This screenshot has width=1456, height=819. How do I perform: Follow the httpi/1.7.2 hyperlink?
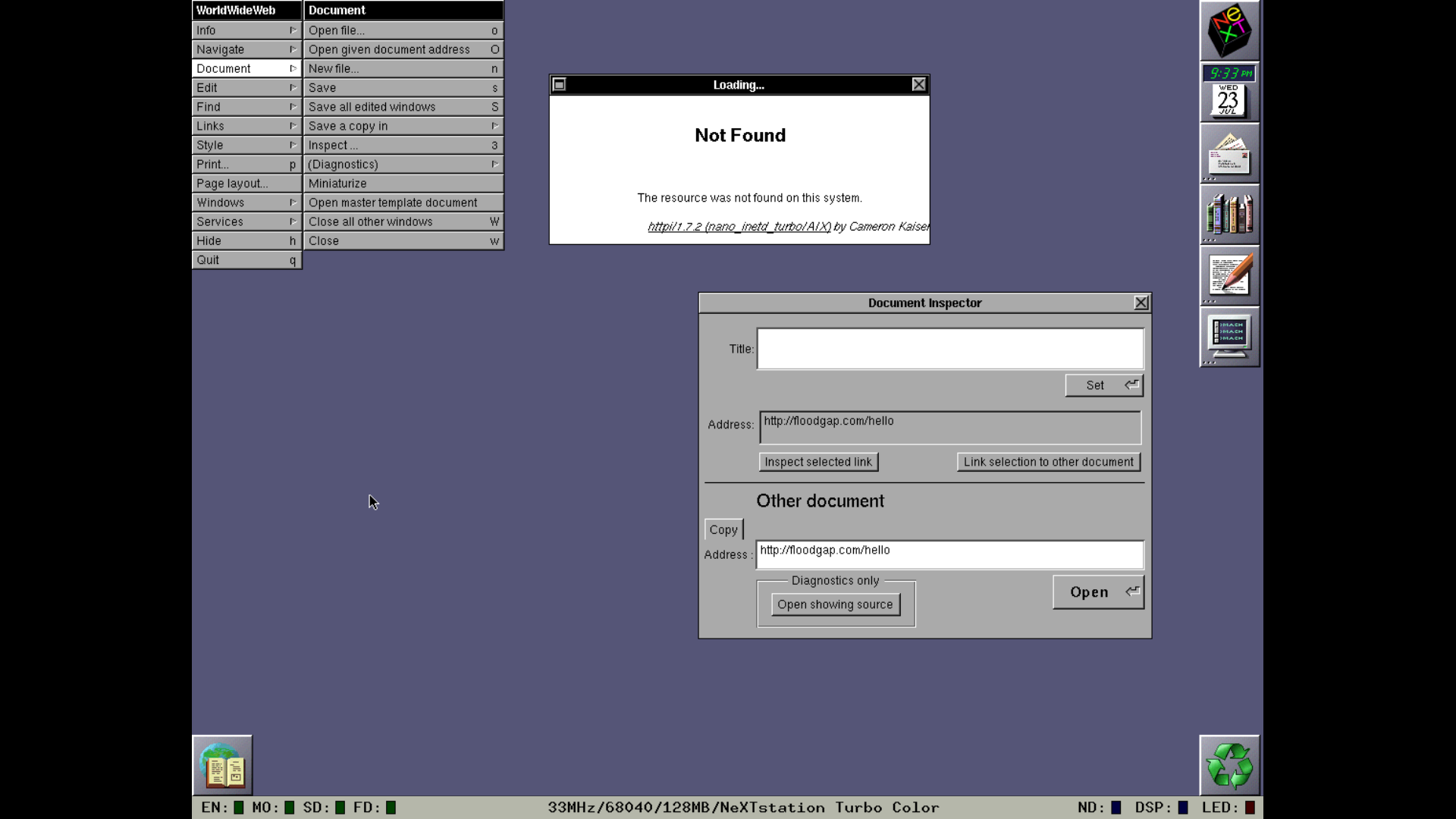tap(739, 227)
